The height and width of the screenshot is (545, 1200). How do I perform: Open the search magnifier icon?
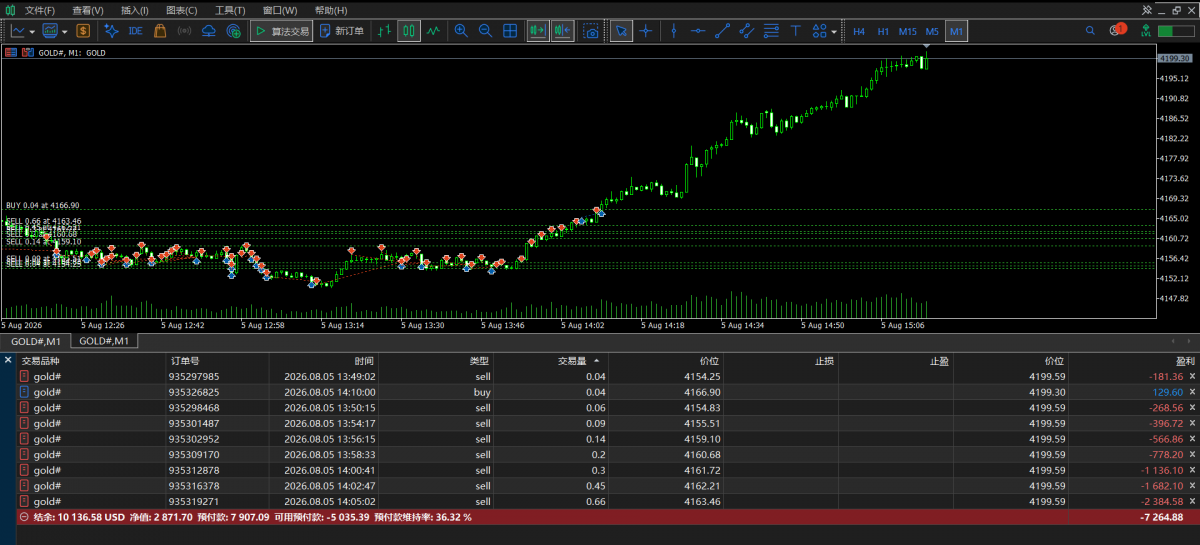click(x=1091, y=31)
